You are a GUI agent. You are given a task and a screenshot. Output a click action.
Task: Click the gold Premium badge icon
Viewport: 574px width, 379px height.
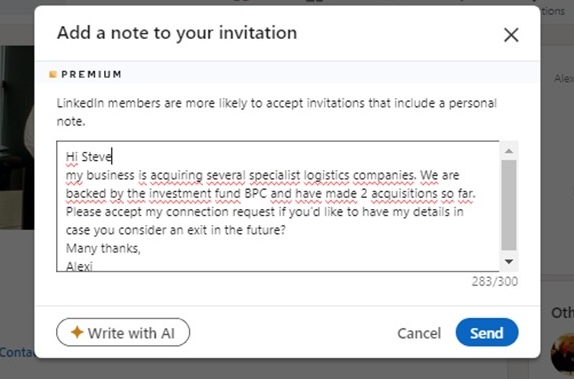pos(53,74)
